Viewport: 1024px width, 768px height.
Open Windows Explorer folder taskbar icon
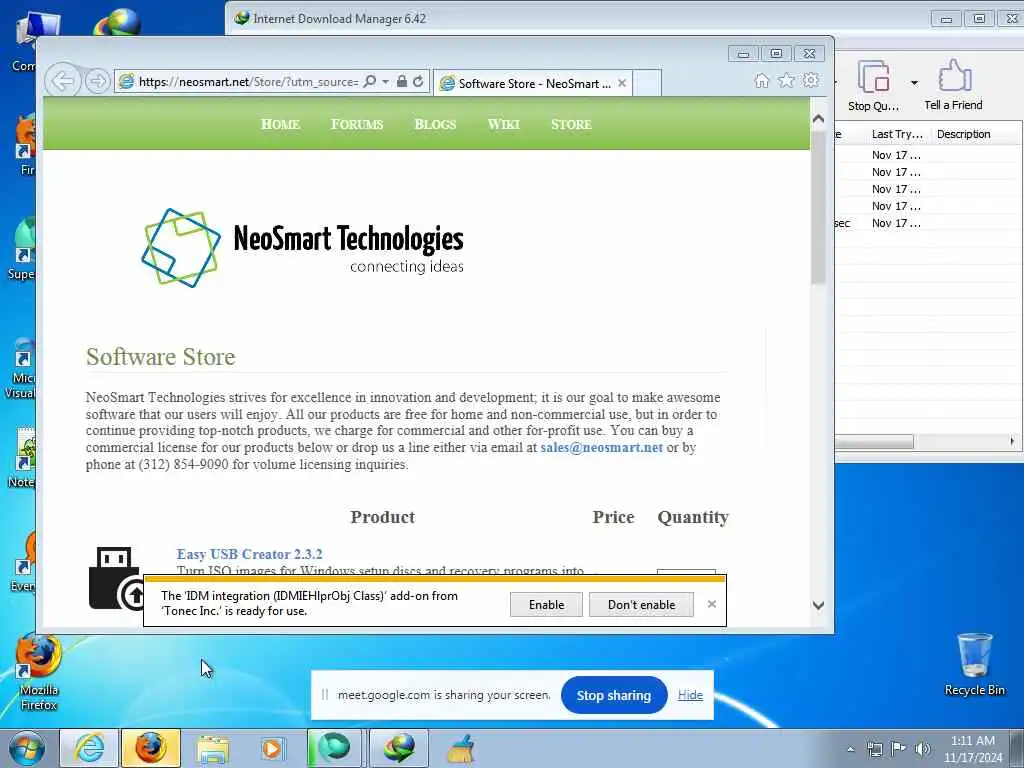(213, 748)
